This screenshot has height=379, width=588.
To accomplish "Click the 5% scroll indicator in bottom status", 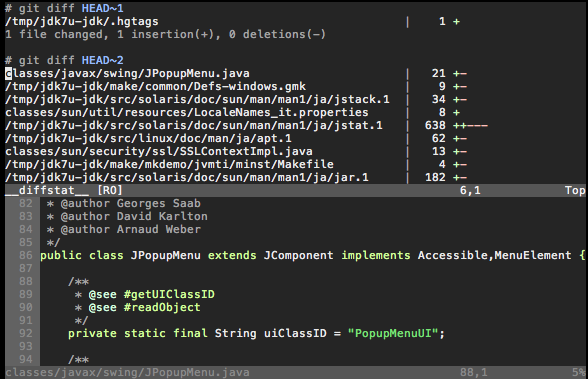I will [x=579, y=373].
